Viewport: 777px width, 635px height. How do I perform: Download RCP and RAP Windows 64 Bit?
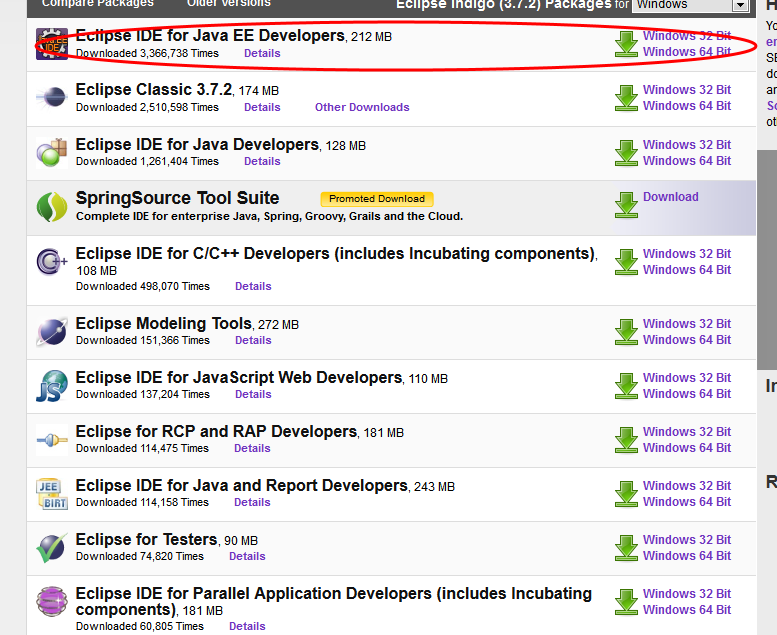[687, 448]
